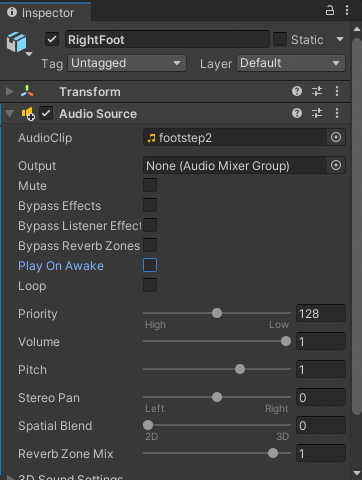Enable the Play On Awake checkbox

pos(150,265)
